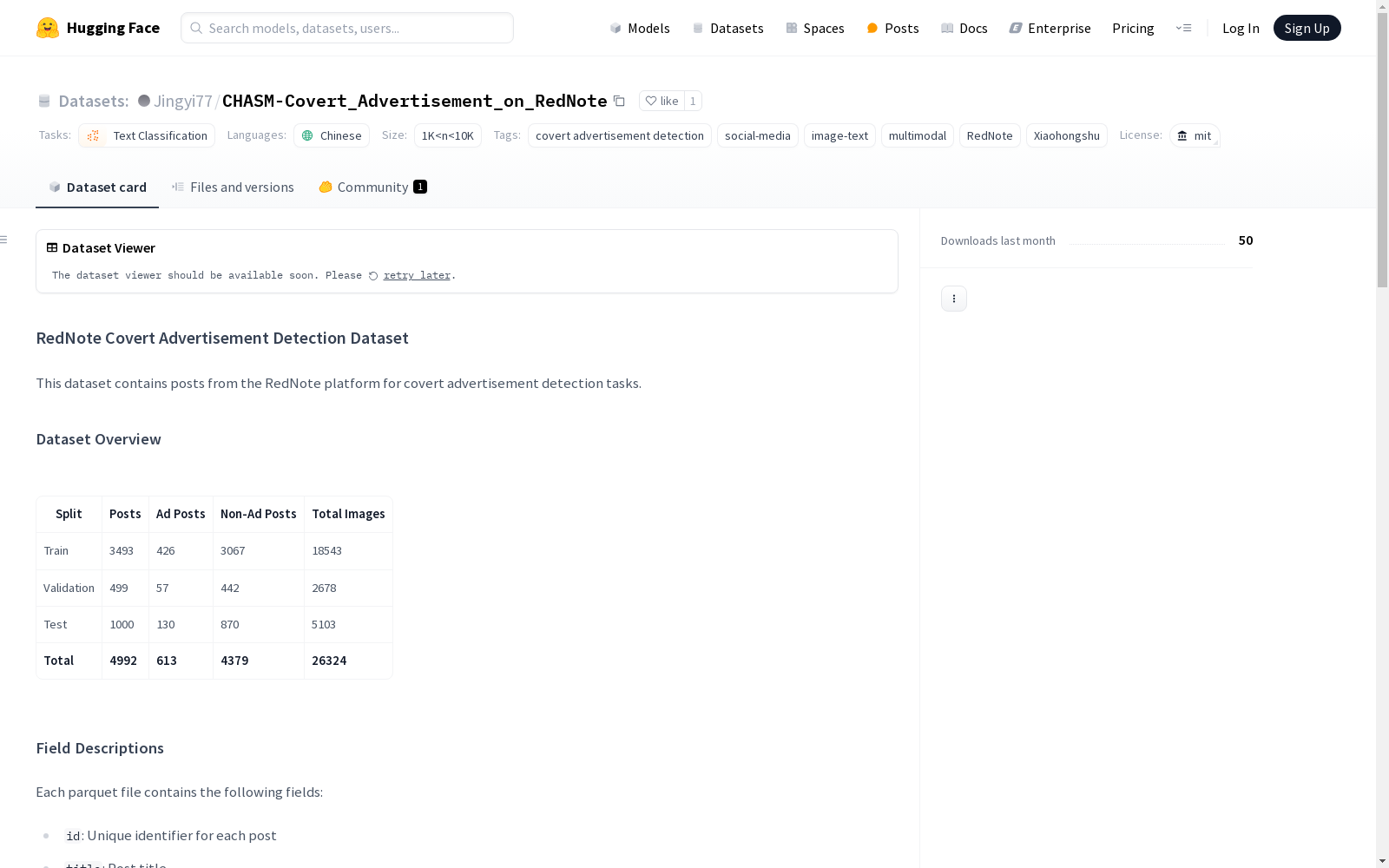This screenshot has height=868, width=1389.
Task: Click the retry later link
Action: coord(417,275)
